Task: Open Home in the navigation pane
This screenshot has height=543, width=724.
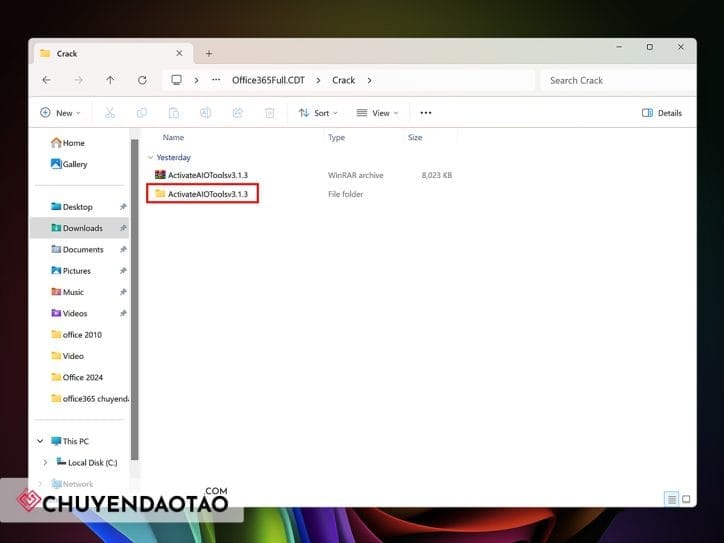Action: (68, 143)
